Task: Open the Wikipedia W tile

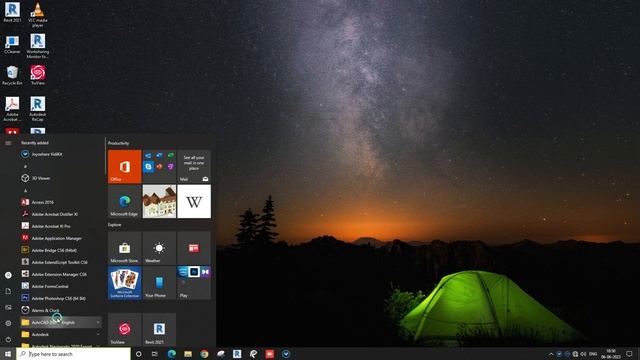Action: pyautogui.click(x=194, y=201)
